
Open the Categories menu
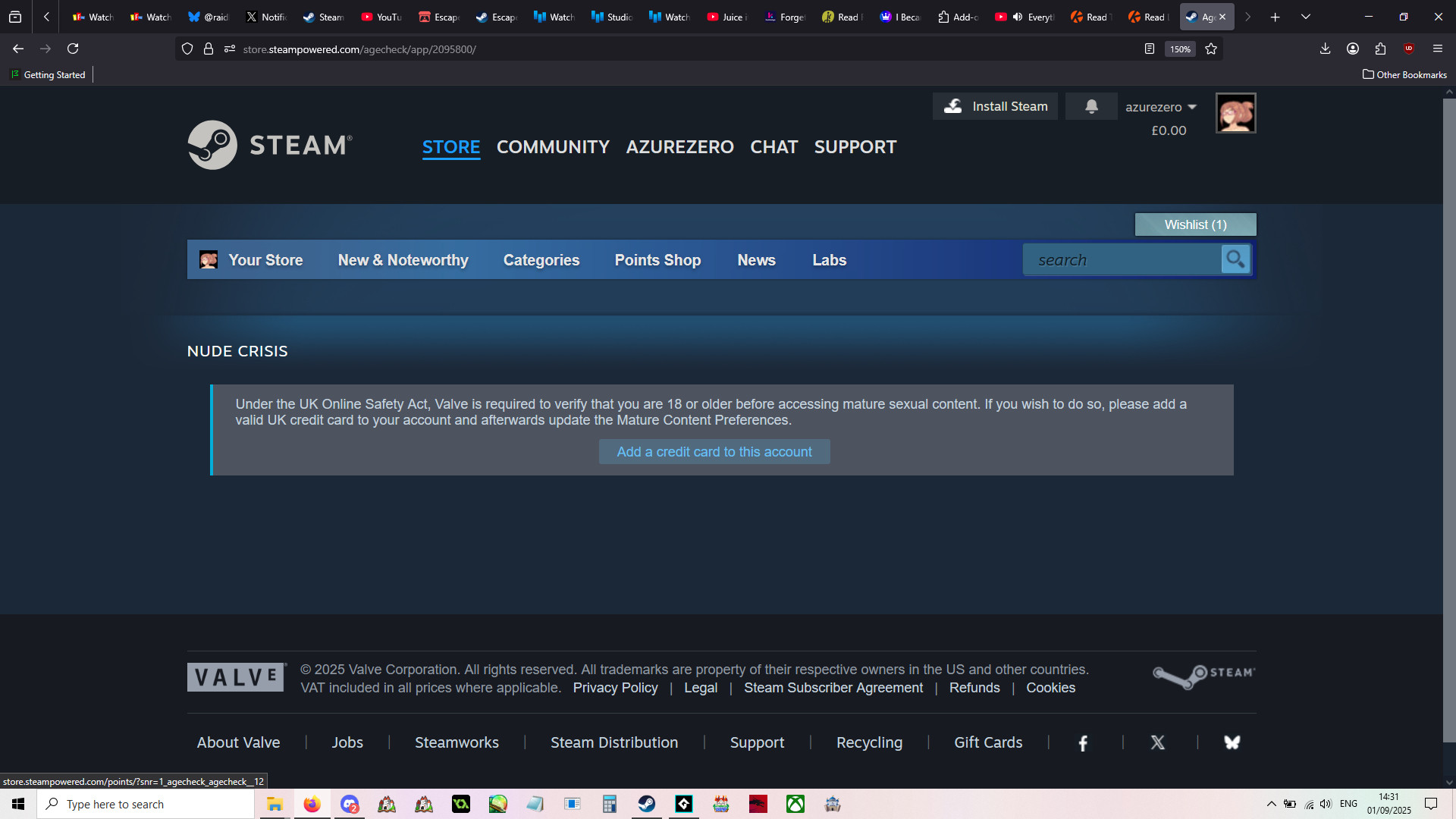tap(541, 260)
